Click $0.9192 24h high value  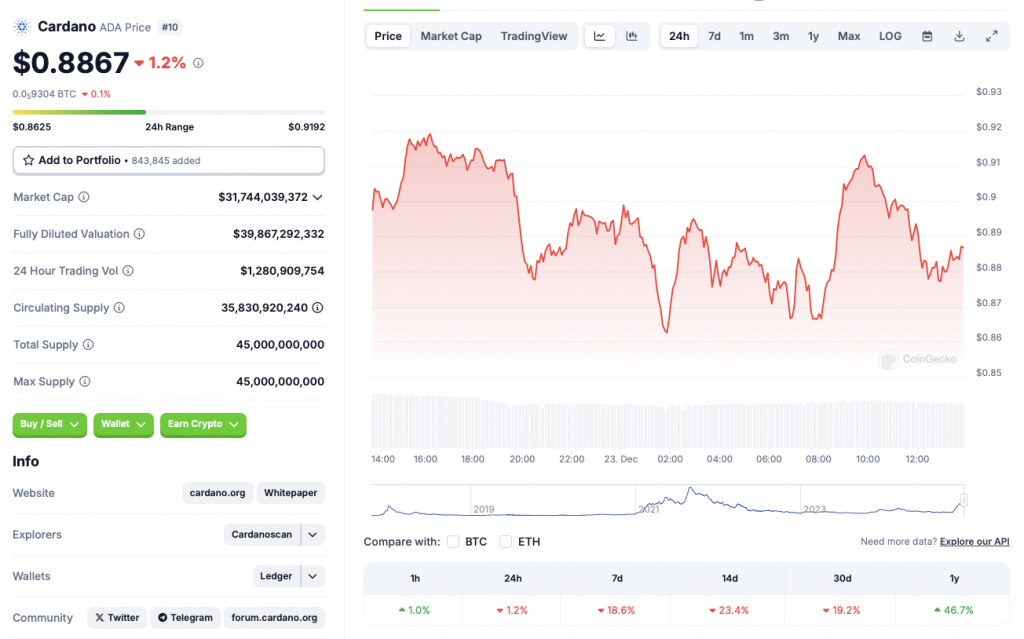pos(306,127)
